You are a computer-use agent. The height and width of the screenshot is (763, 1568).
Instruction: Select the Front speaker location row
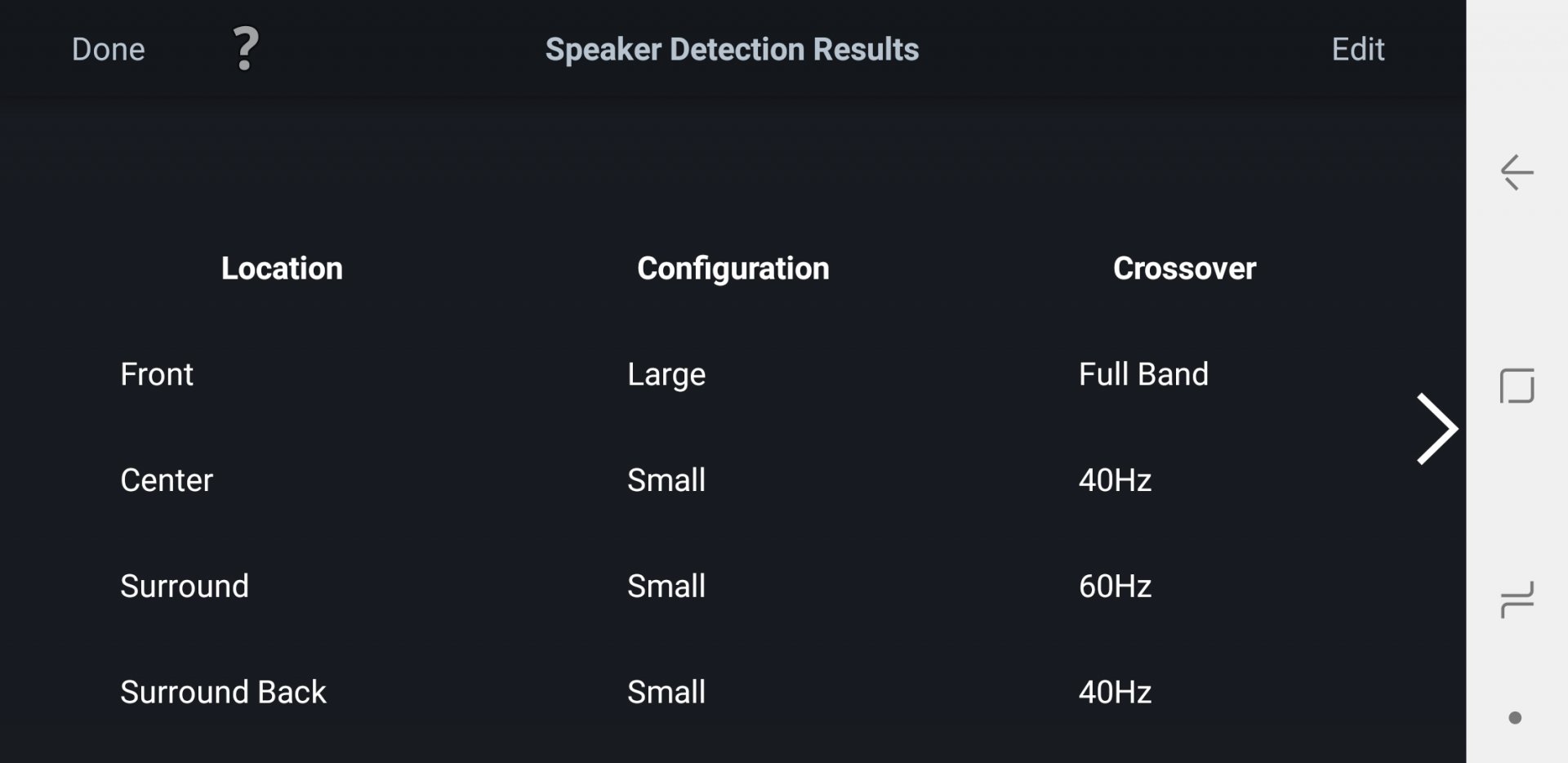pyautogui.click(x=157, y=374)
